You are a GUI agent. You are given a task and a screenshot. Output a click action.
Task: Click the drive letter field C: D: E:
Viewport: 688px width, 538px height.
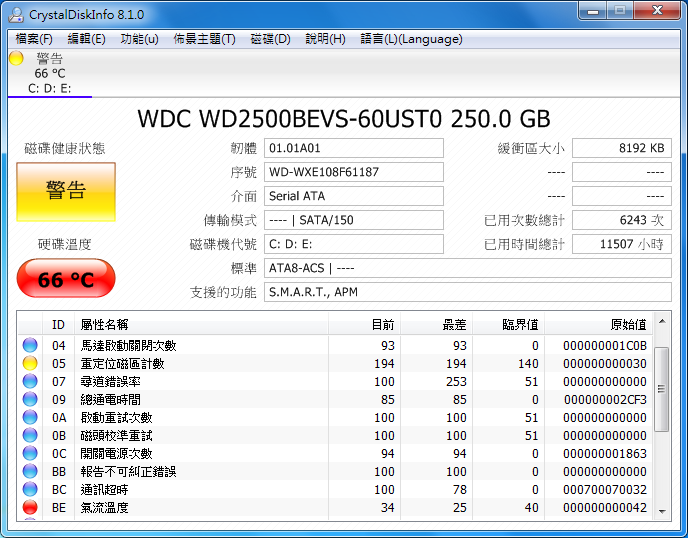pos(354,244)
